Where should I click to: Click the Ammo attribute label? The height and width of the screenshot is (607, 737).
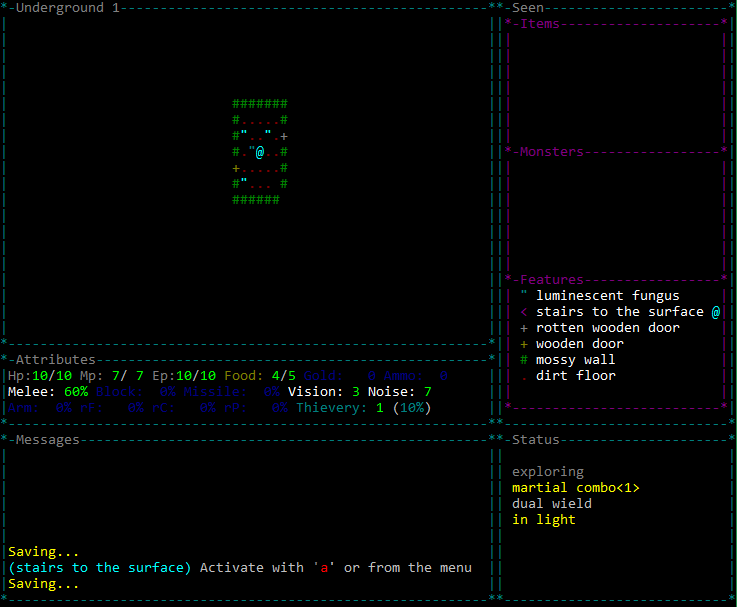(x=403, y=376)
